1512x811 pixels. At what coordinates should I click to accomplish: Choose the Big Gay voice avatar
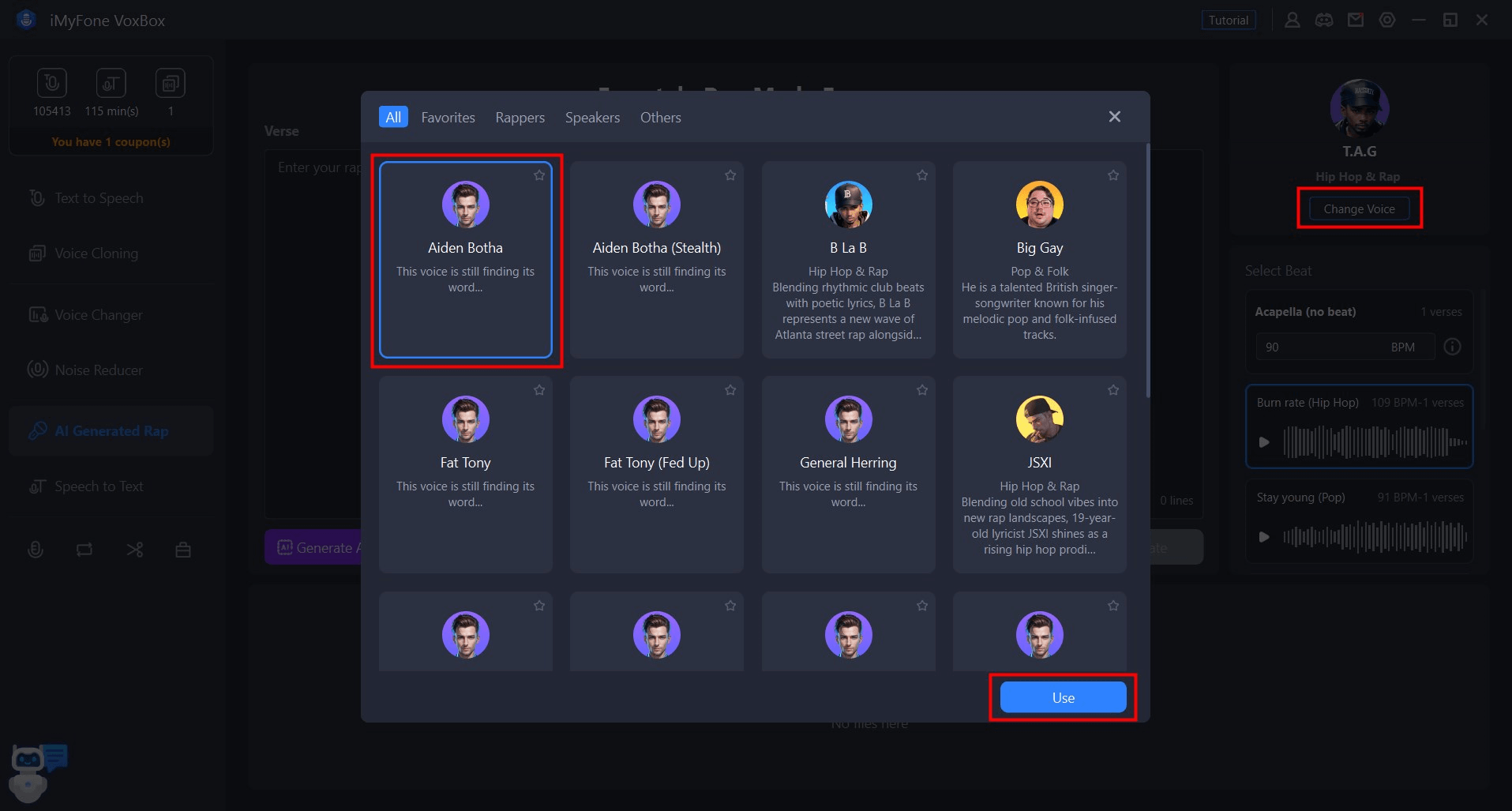pyautogui.click(x=1040, y=205)
